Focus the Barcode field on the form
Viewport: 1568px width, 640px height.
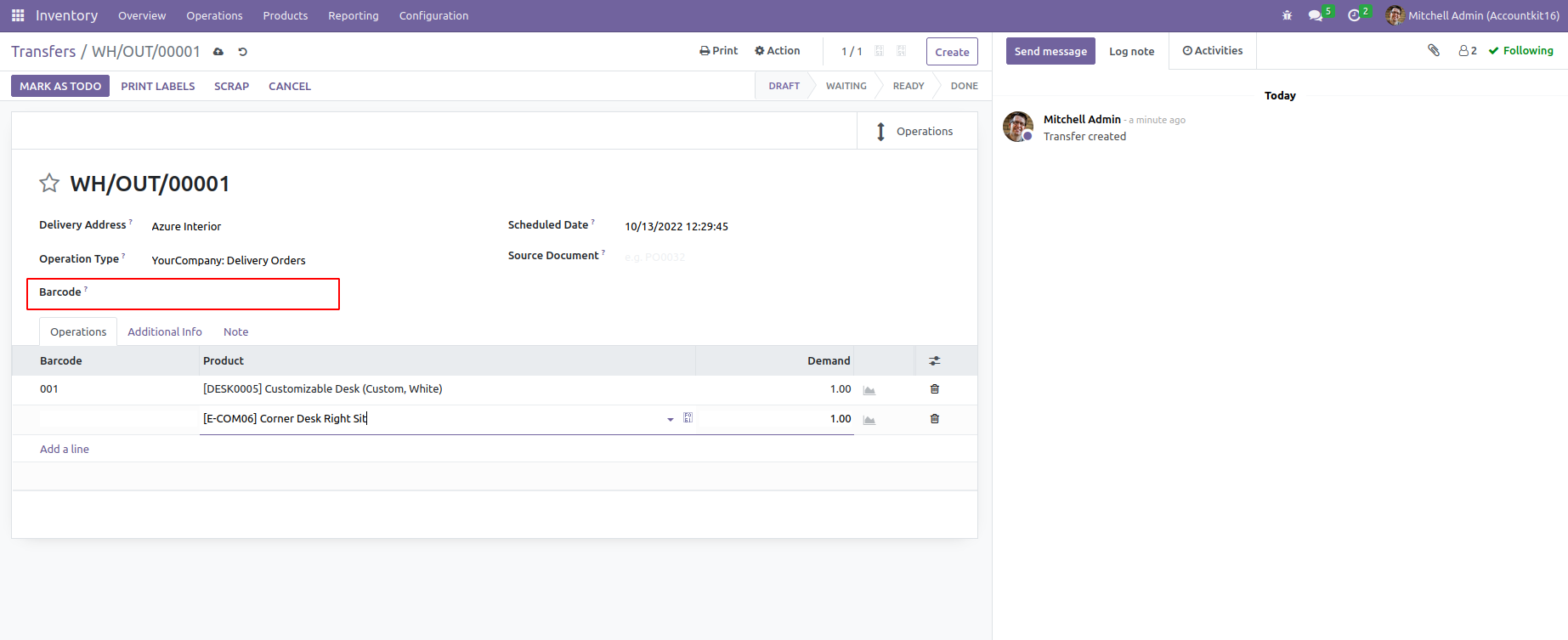pos(245,293)
